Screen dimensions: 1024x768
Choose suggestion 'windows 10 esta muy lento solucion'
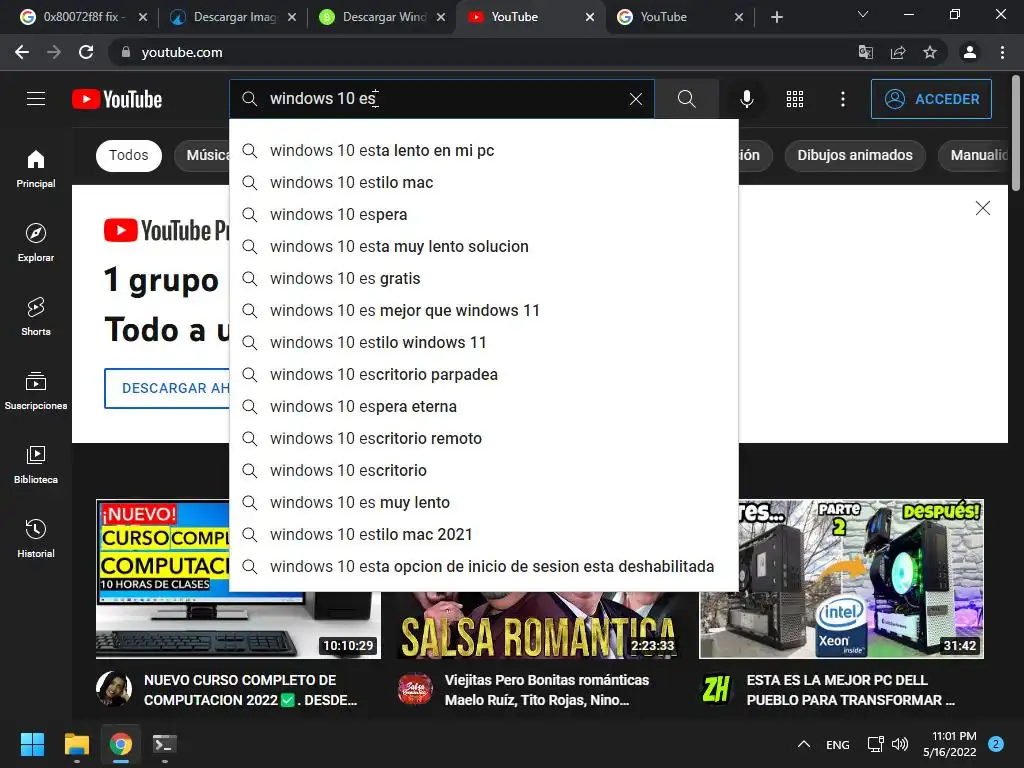(x=484, y=246)
